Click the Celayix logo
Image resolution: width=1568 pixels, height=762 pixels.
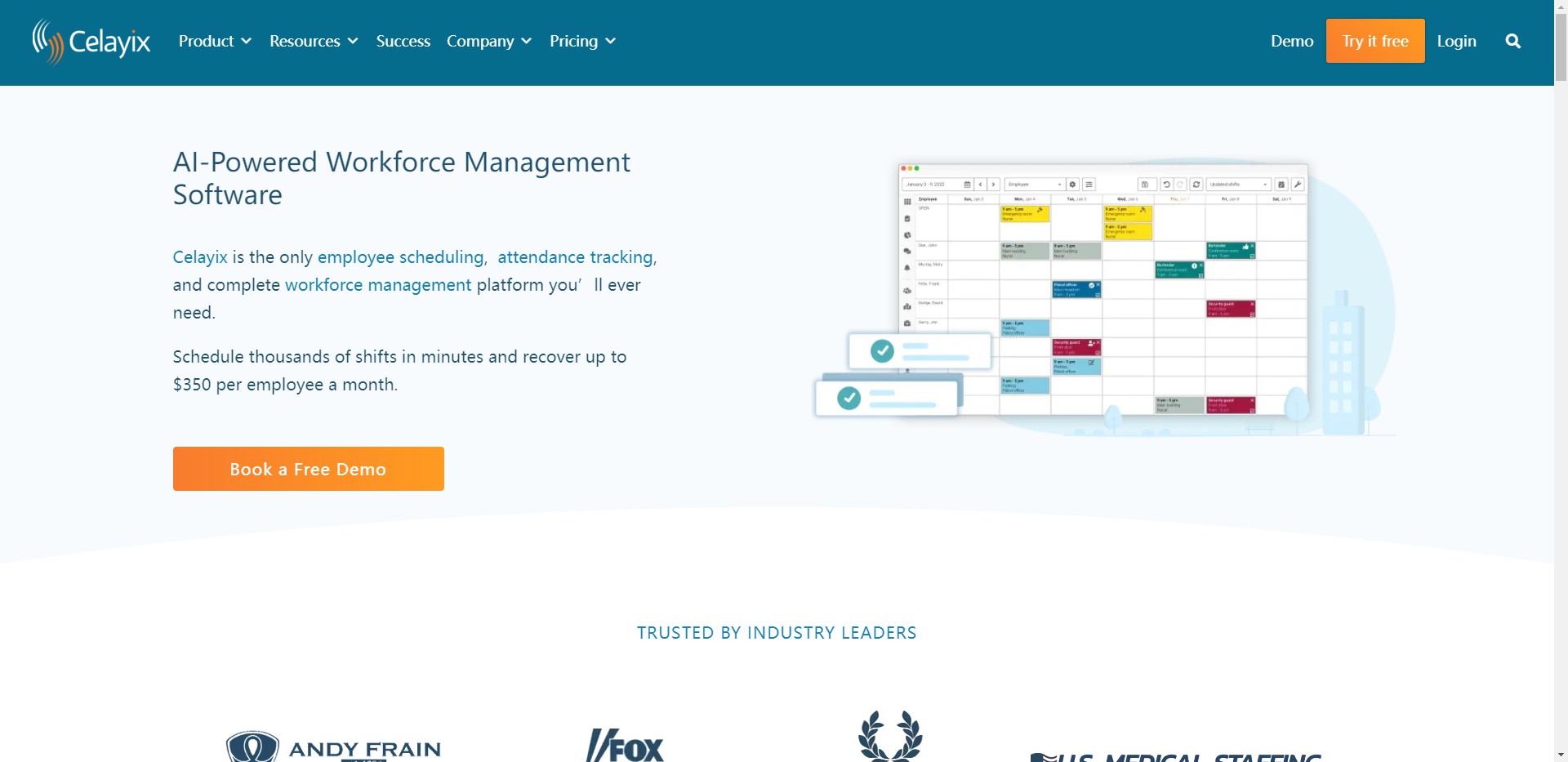(91, 41)
